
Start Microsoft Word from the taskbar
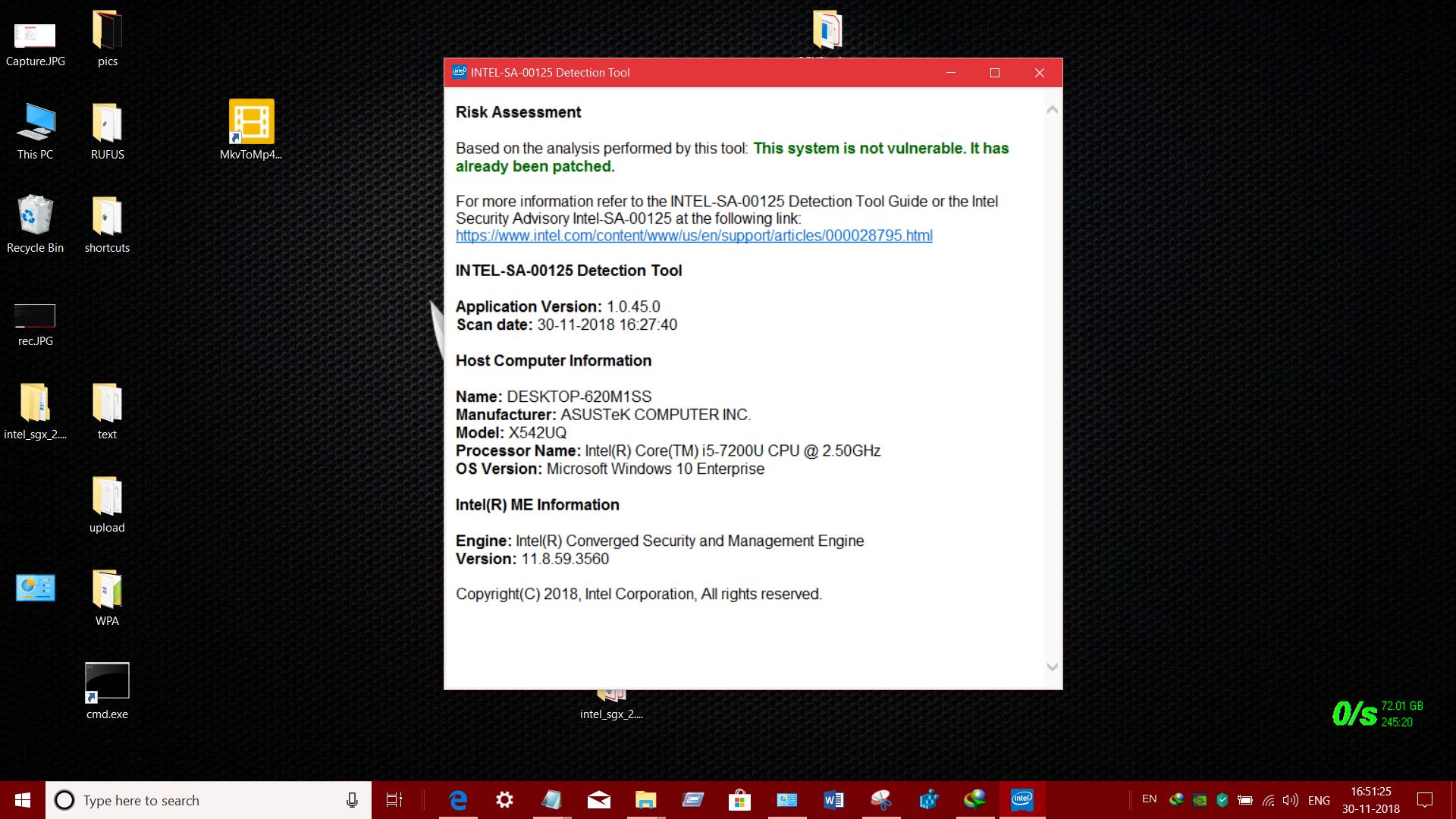[x=833, y=800]
